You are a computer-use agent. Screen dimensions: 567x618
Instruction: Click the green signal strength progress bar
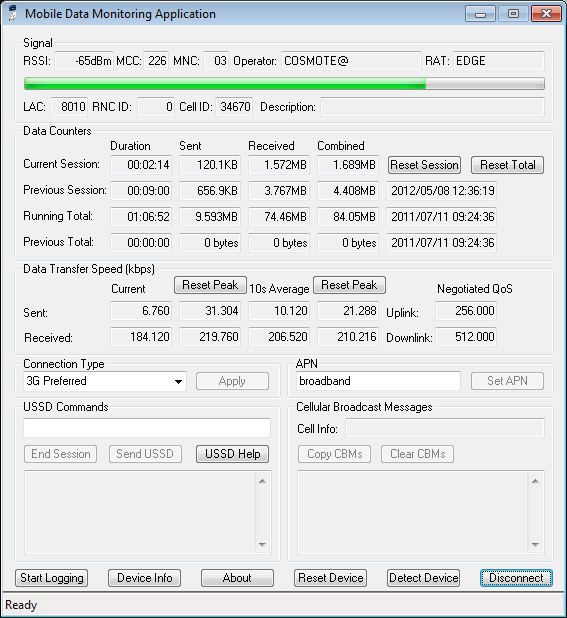(284, 84)
